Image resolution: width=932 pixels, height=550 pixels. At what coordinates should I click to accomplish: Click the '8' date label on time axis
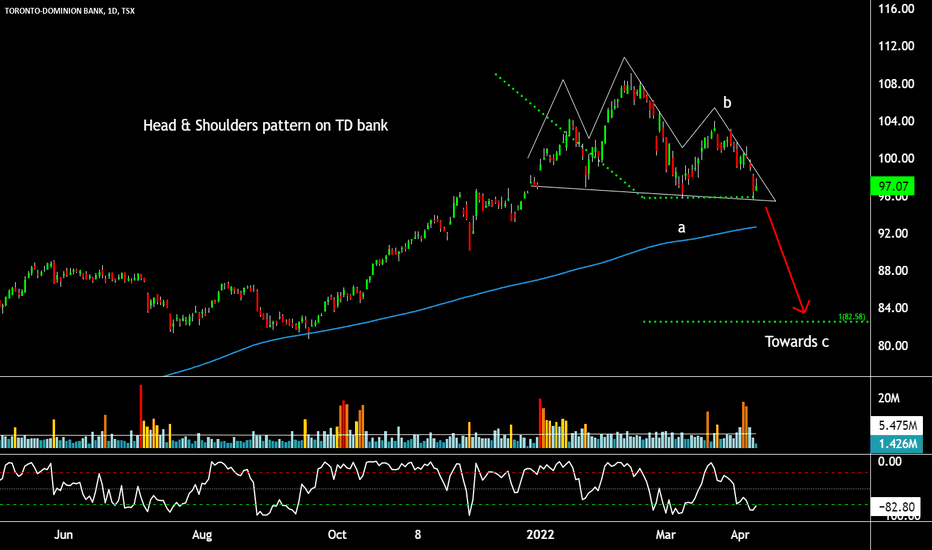coord(417,535)
